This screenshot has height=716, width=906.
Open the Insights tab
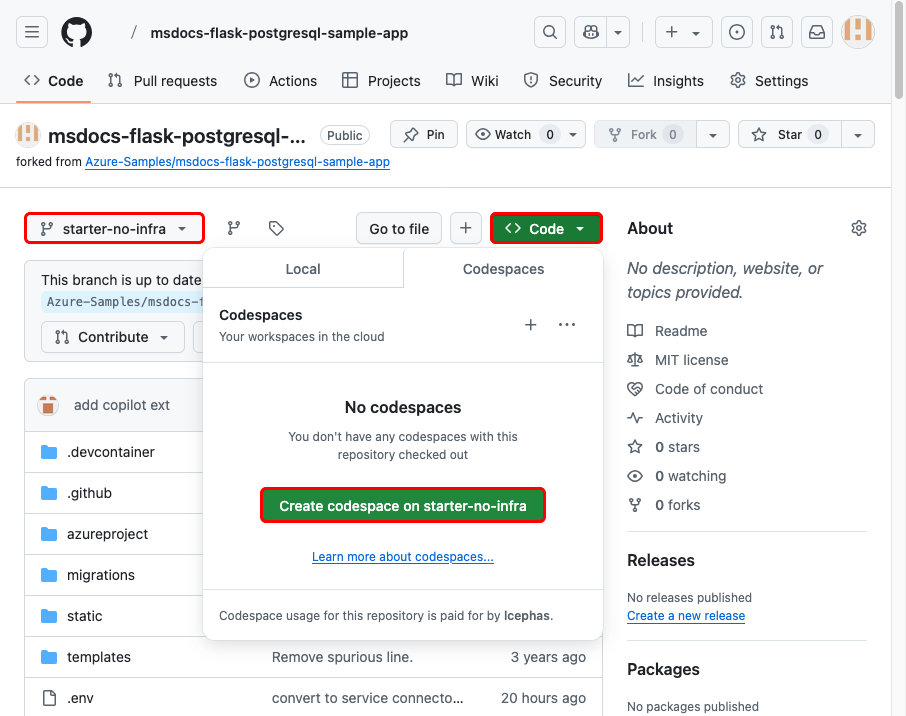(x=665, y=80)
